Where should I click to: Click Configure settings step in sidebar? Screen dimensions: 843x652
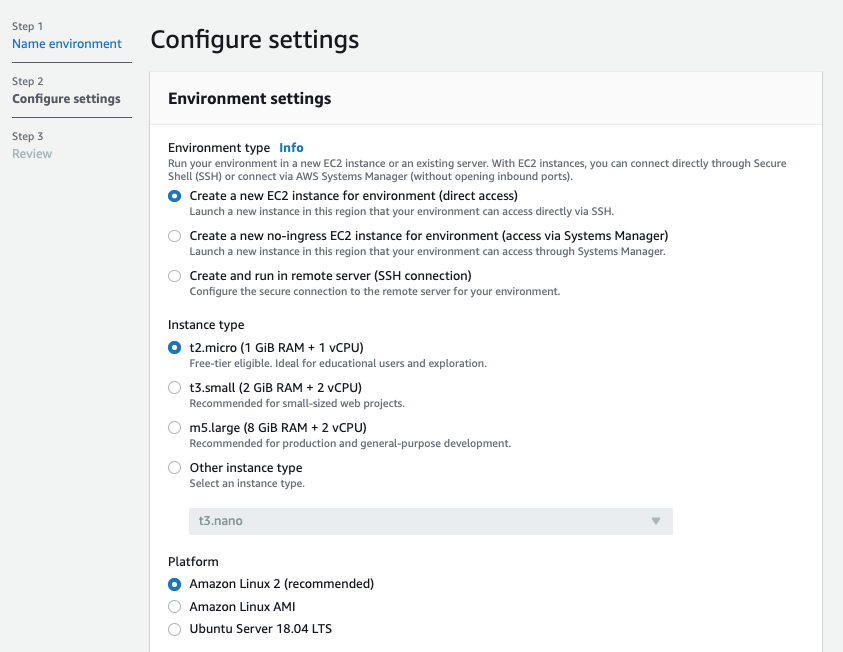(x=66, y=99)
